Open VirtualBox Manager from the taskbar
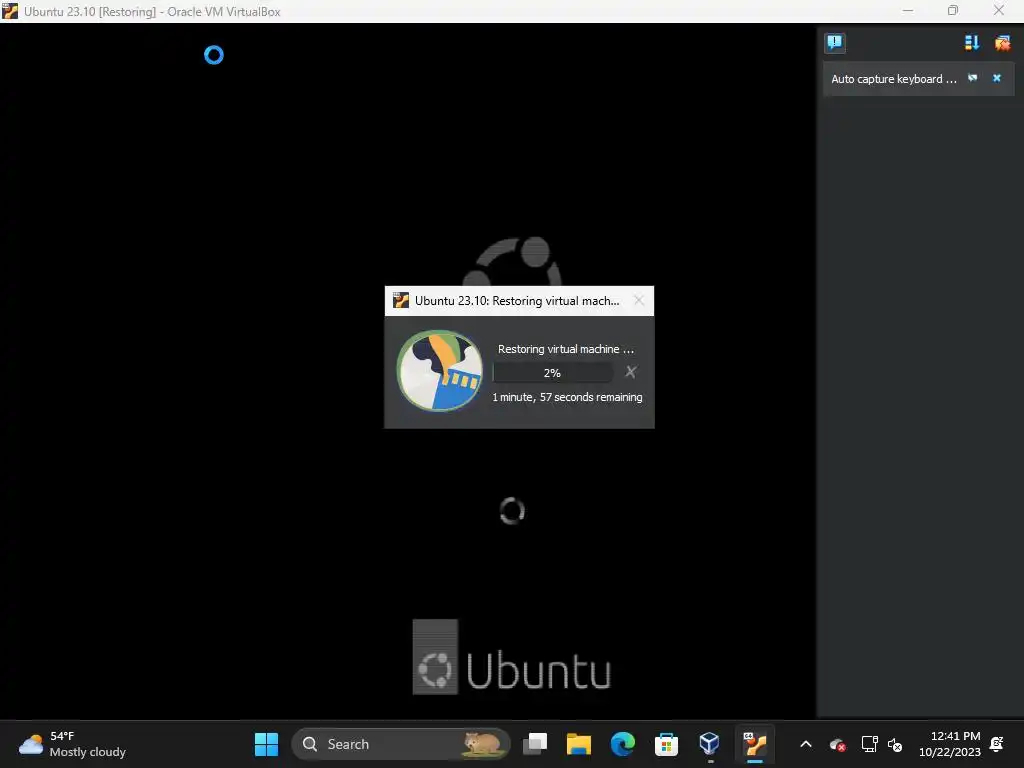Image resolution: width=1024 pixels, height=768 pixels. coord(710,744)
